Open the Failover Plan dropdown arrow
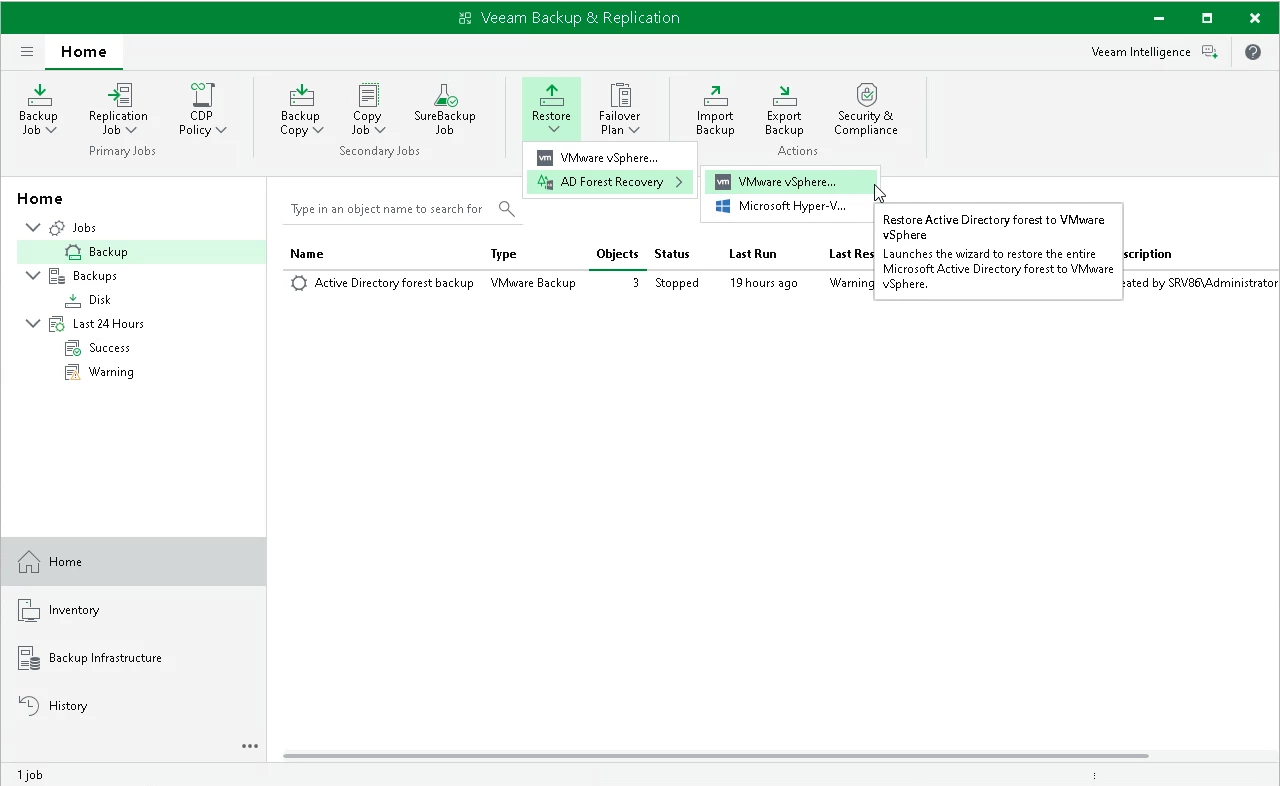 pos(634,130)
